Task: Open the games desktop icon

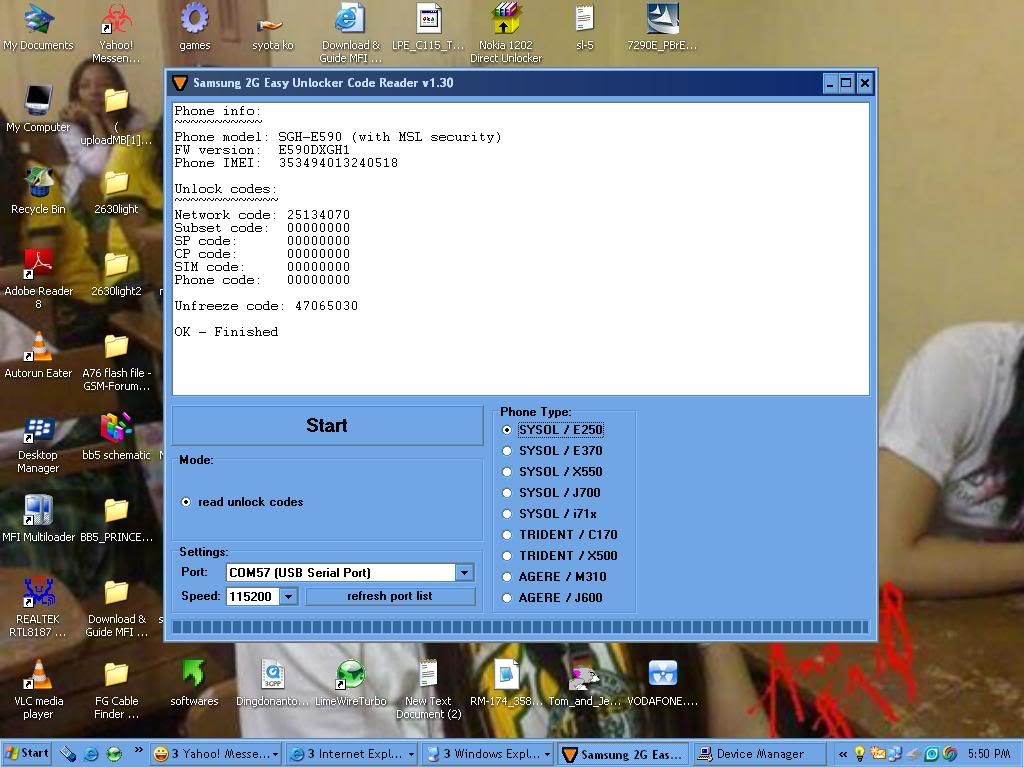Action: [195, 27]
